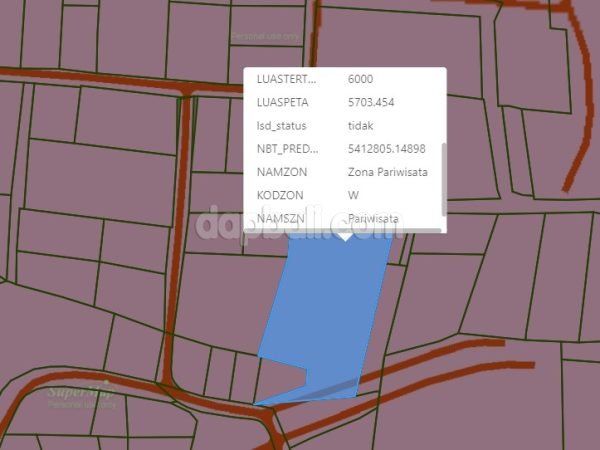Select the NAMZON attribute label
Viewport: 600px width, 450px height.
[x=280, y=172]
